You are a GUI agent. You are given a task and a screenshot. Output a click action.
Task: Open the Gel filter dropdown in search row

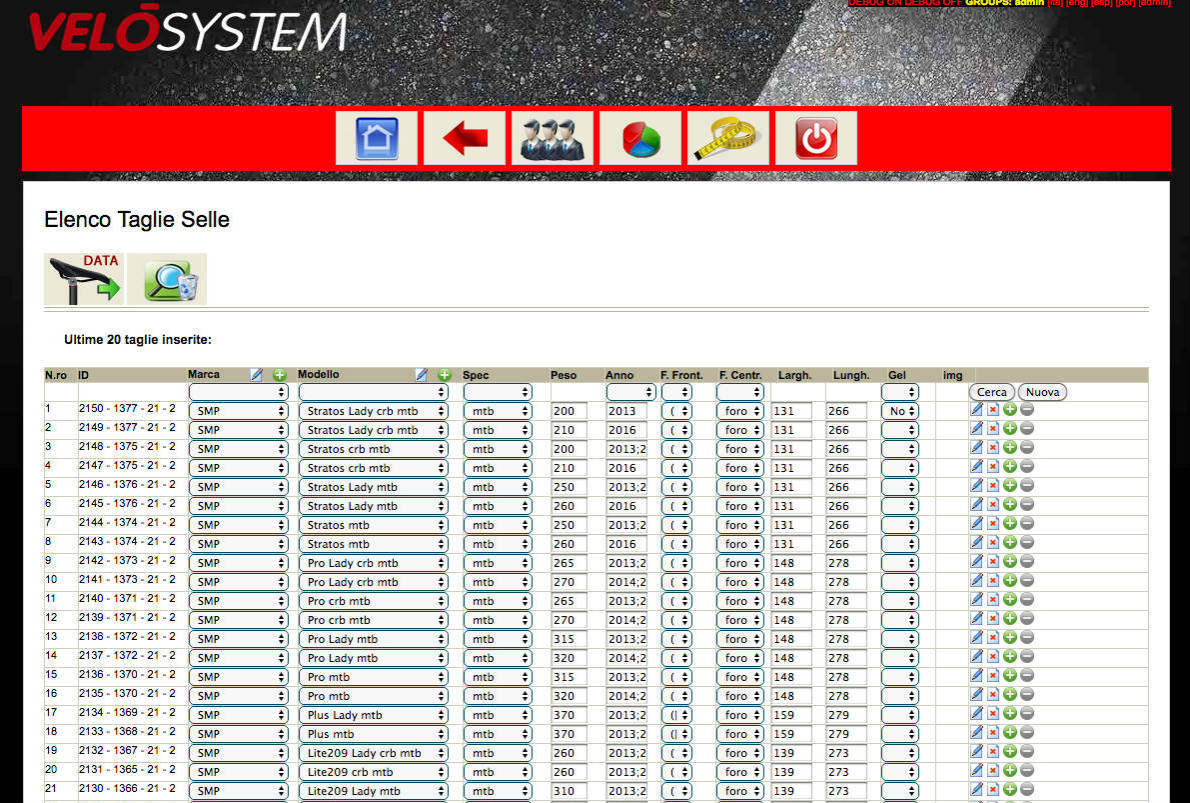(900, 392)
